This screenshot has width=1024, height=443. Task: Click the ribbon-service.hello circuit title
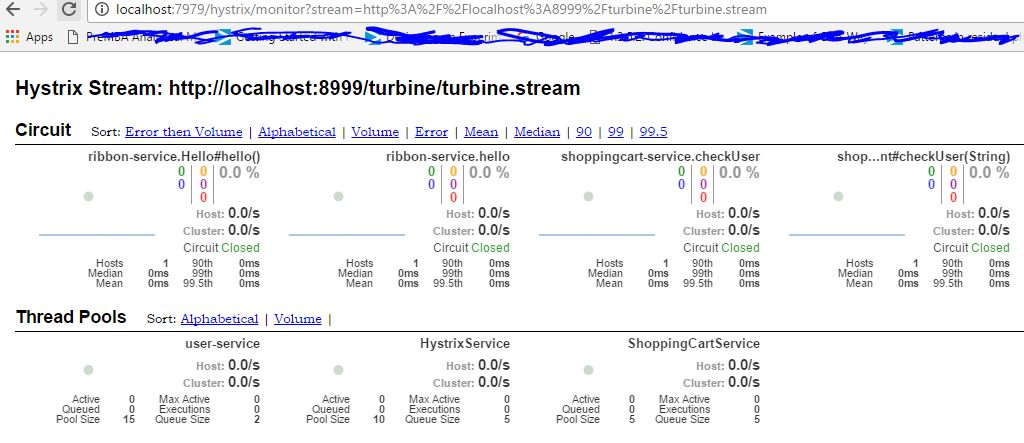(x=448, y=157)
